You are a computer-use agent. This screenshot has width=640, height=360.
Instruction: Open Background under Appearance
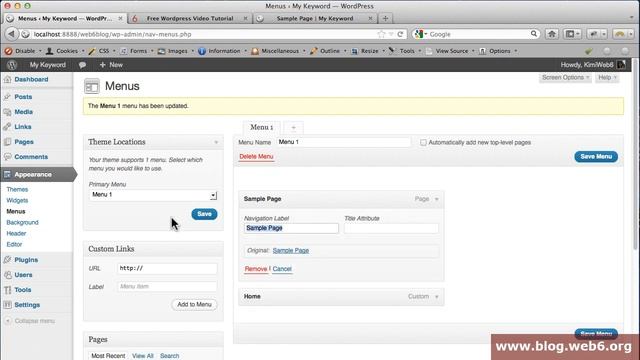click(x=22, y=222)
